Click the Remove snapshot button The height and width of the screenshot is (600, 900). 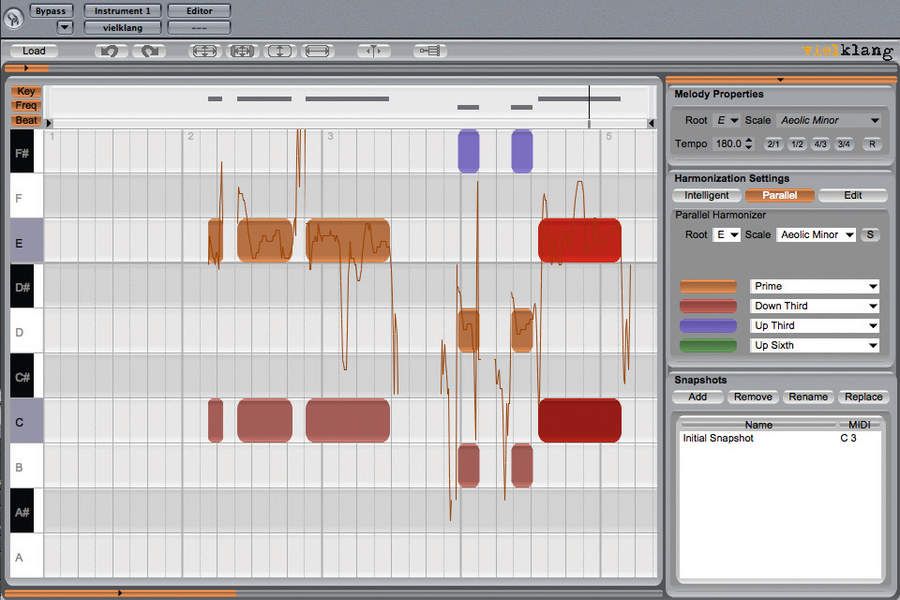752,397
